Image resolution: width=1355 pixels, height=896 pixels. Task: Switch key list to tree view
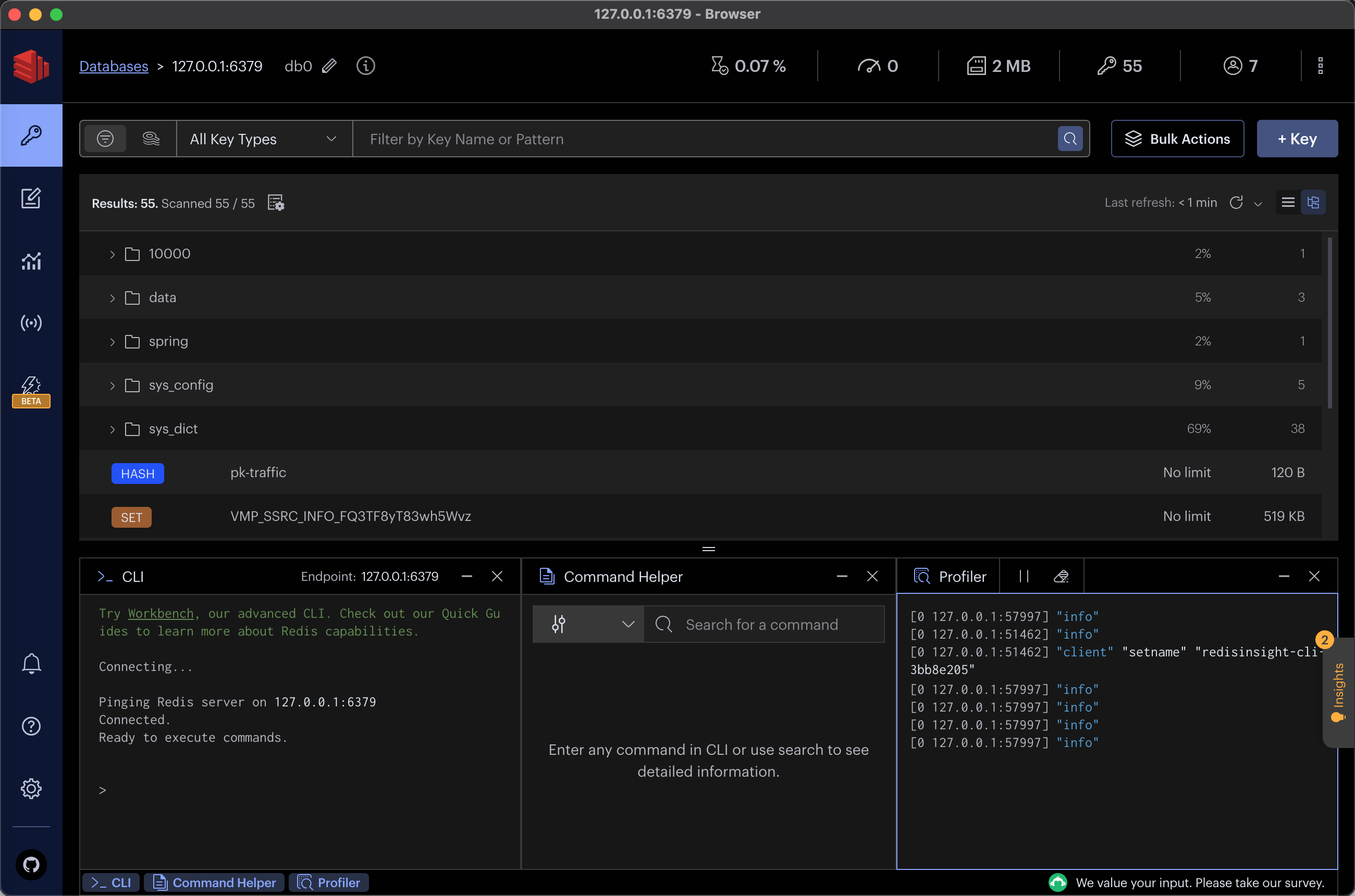coord(1313,202)
